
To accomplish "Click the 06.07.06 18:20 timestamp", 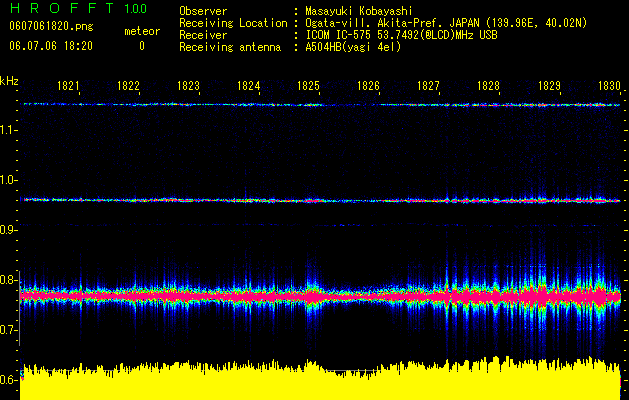I will 51,46.
